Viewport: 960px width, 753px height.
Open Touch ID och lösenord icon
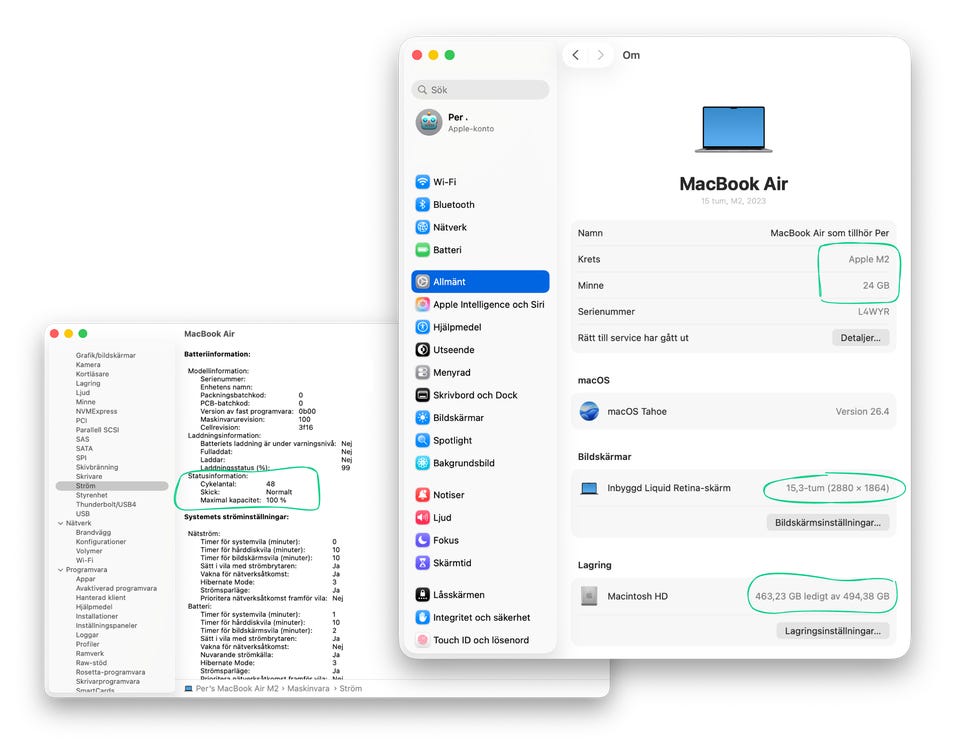pyautogui.click(x=422, y=640)
